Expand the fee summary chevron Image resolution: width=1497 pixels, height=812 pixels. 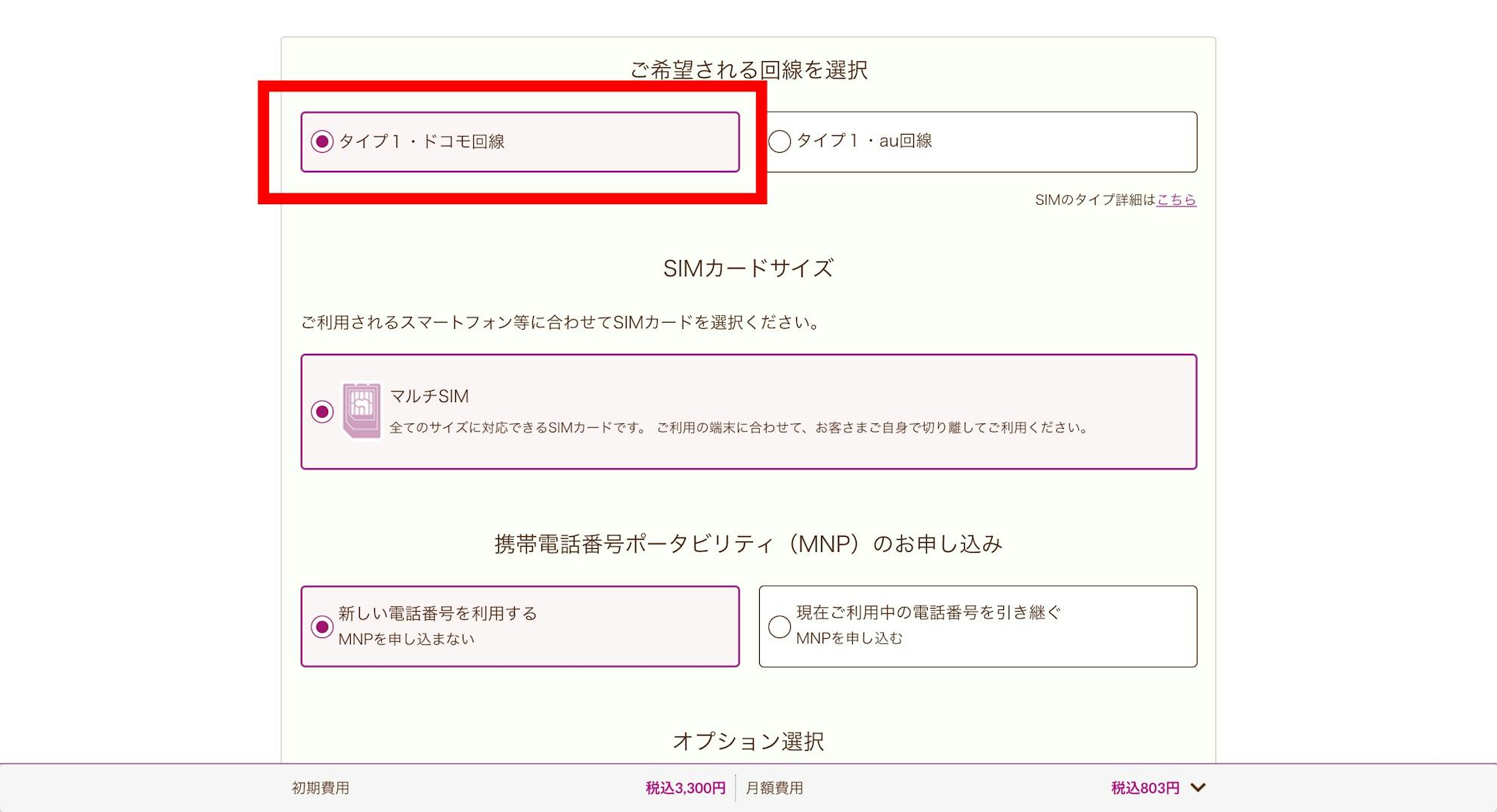pyautogui.click(x=1198, y=788)
